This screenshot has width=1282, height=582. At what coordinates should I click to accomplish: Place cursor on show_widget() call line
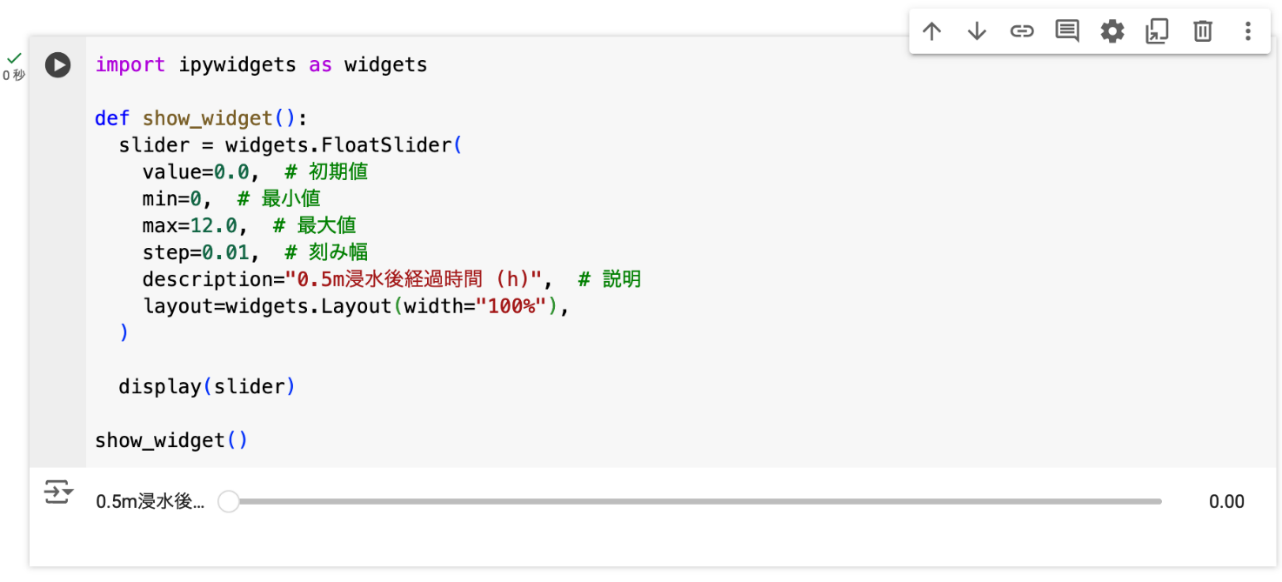coord(171,441)
